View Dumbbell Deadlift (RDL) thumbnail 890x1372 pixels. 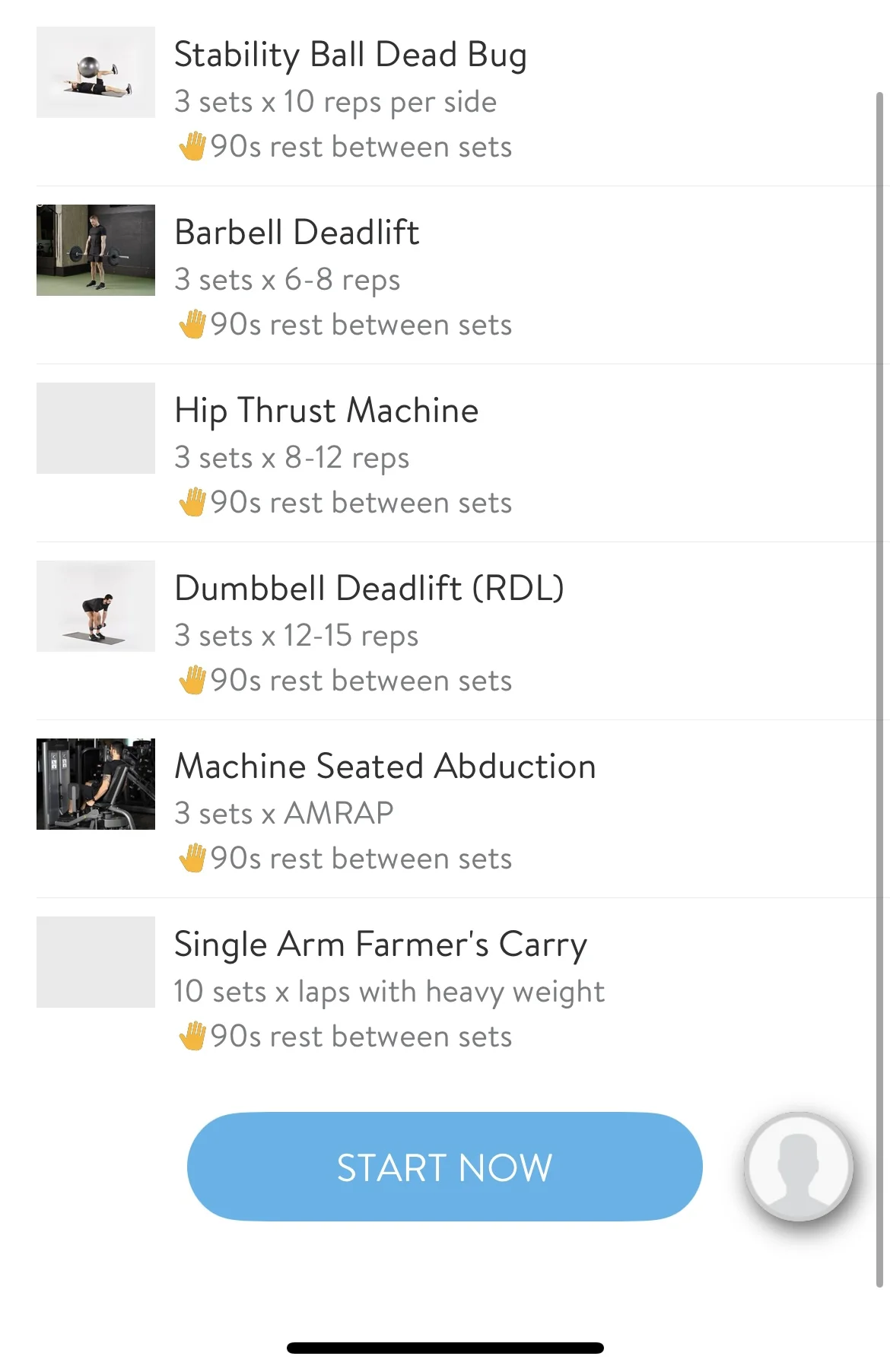click(96, 606)
